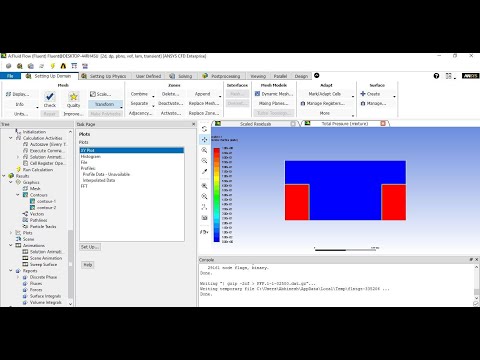Select the zoom in tool
This screenshot has width=480, height=360.
point(204,150)
